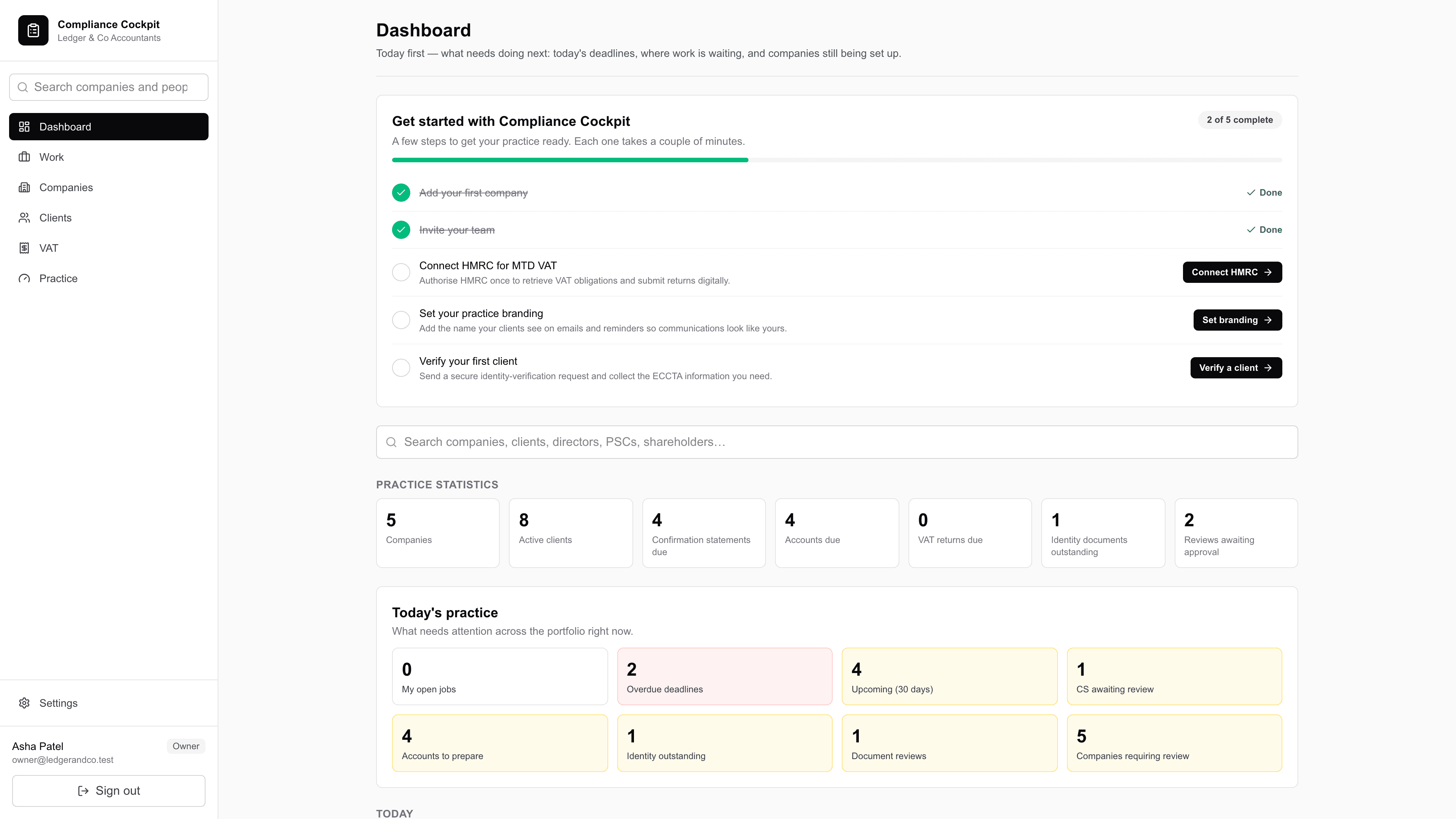1456x819 pixels.
Task: Open the Identity outstanding tile
Action: coord(725,743)
